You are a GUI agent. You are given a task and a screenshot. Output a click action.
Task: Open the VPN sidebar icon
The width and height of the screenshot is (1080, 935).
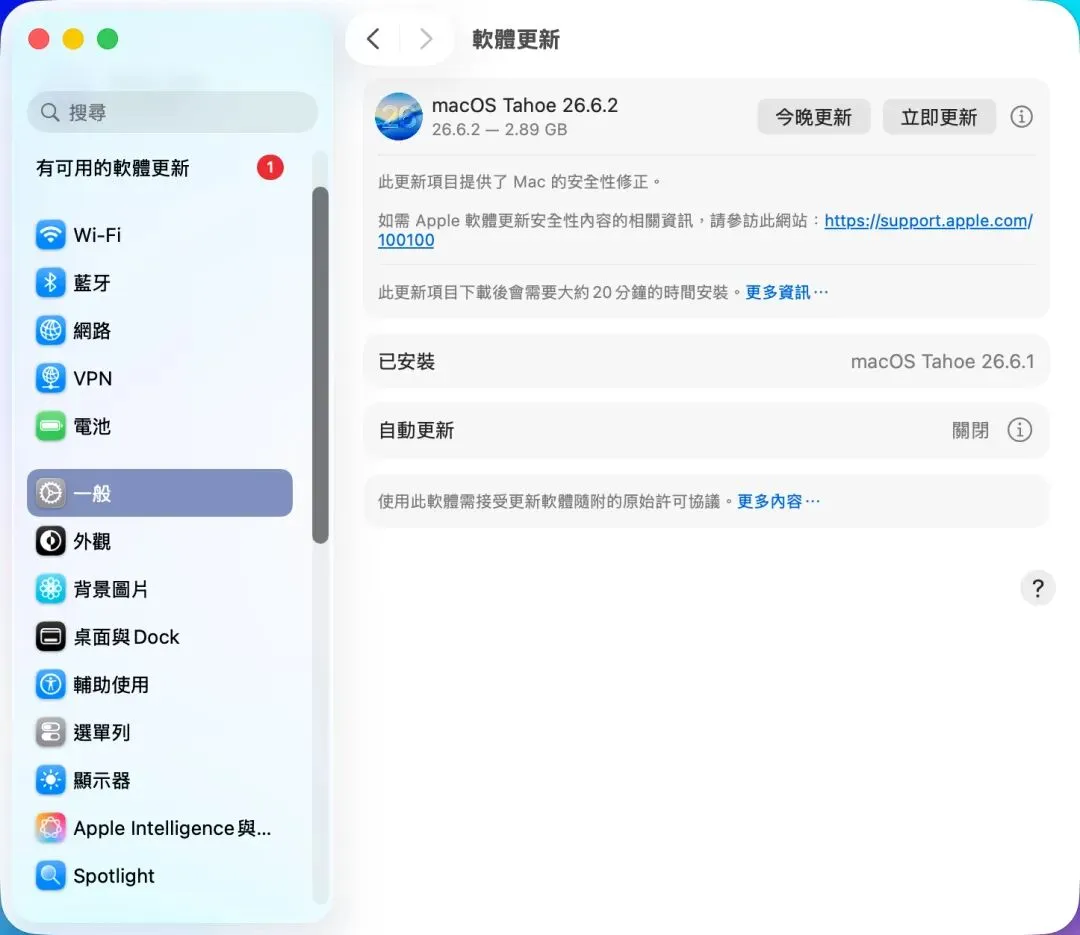(x=50, y=378)
